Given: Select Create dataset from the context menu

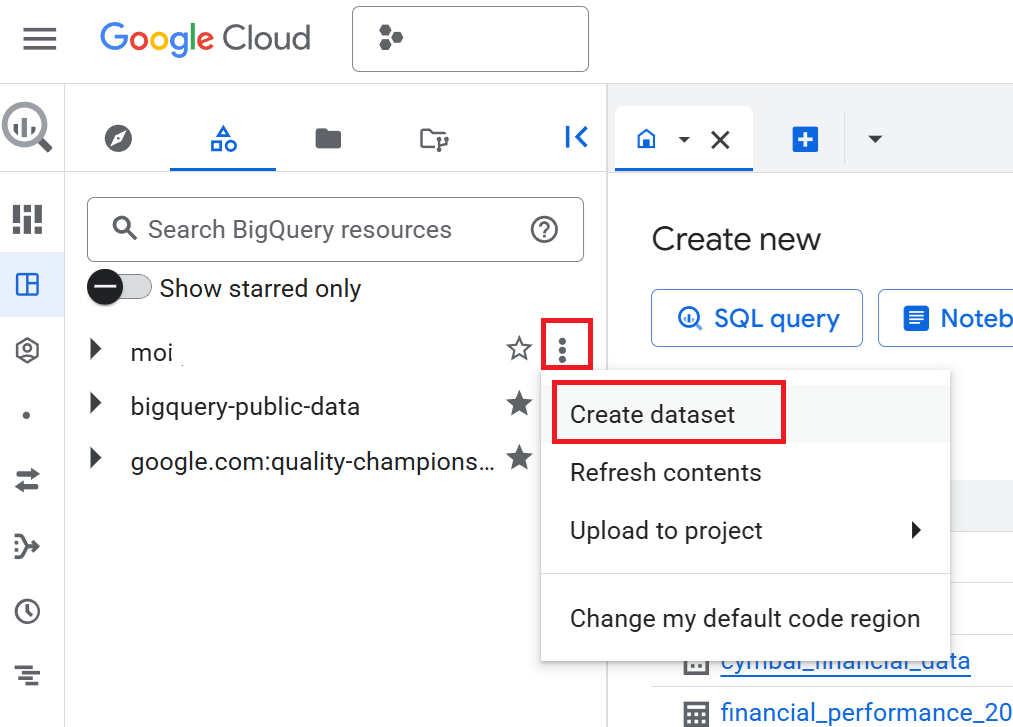Looking at the screenshot, I should (652, 415).
